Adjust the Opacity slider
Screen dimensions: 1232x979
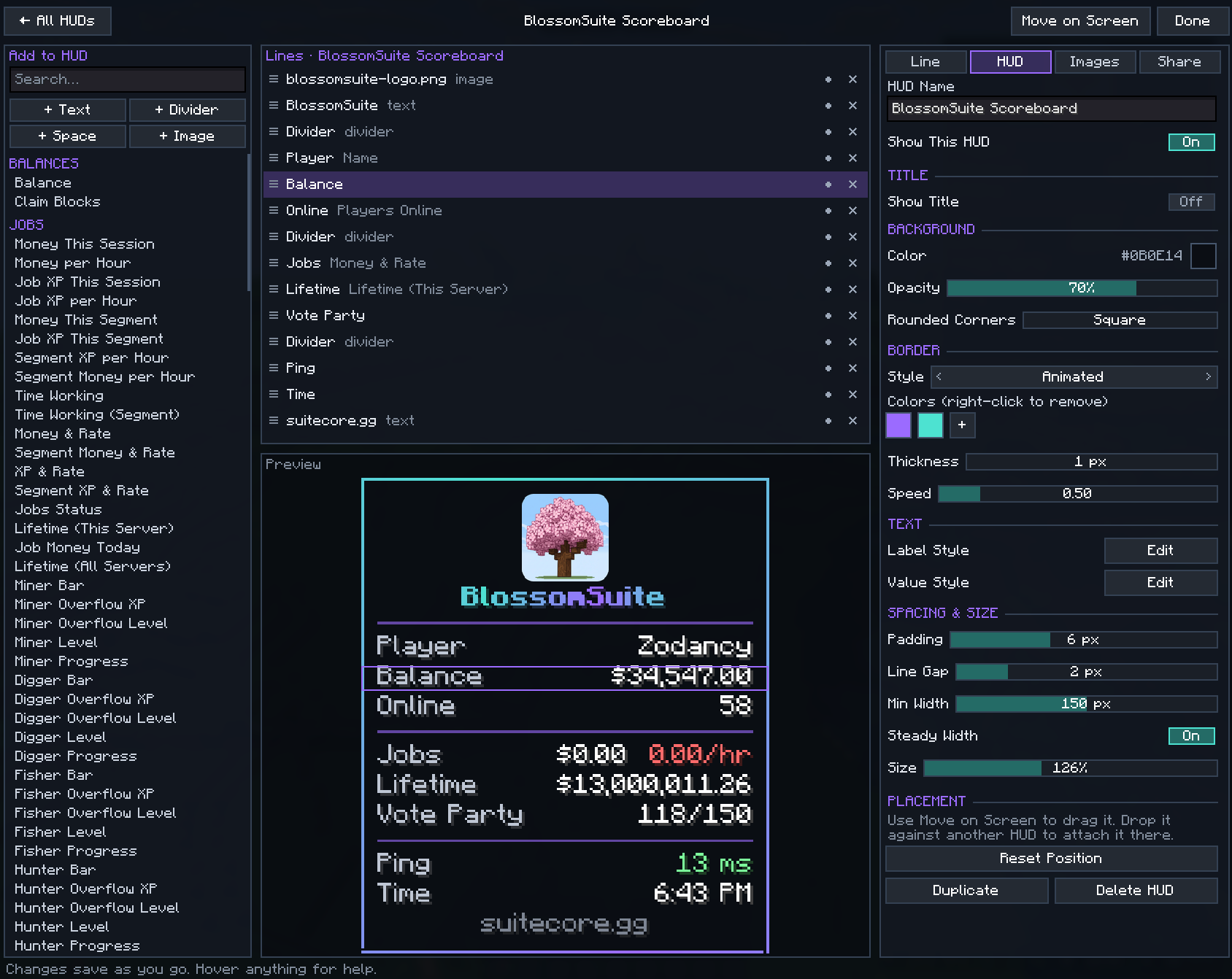pos(1082,288)
